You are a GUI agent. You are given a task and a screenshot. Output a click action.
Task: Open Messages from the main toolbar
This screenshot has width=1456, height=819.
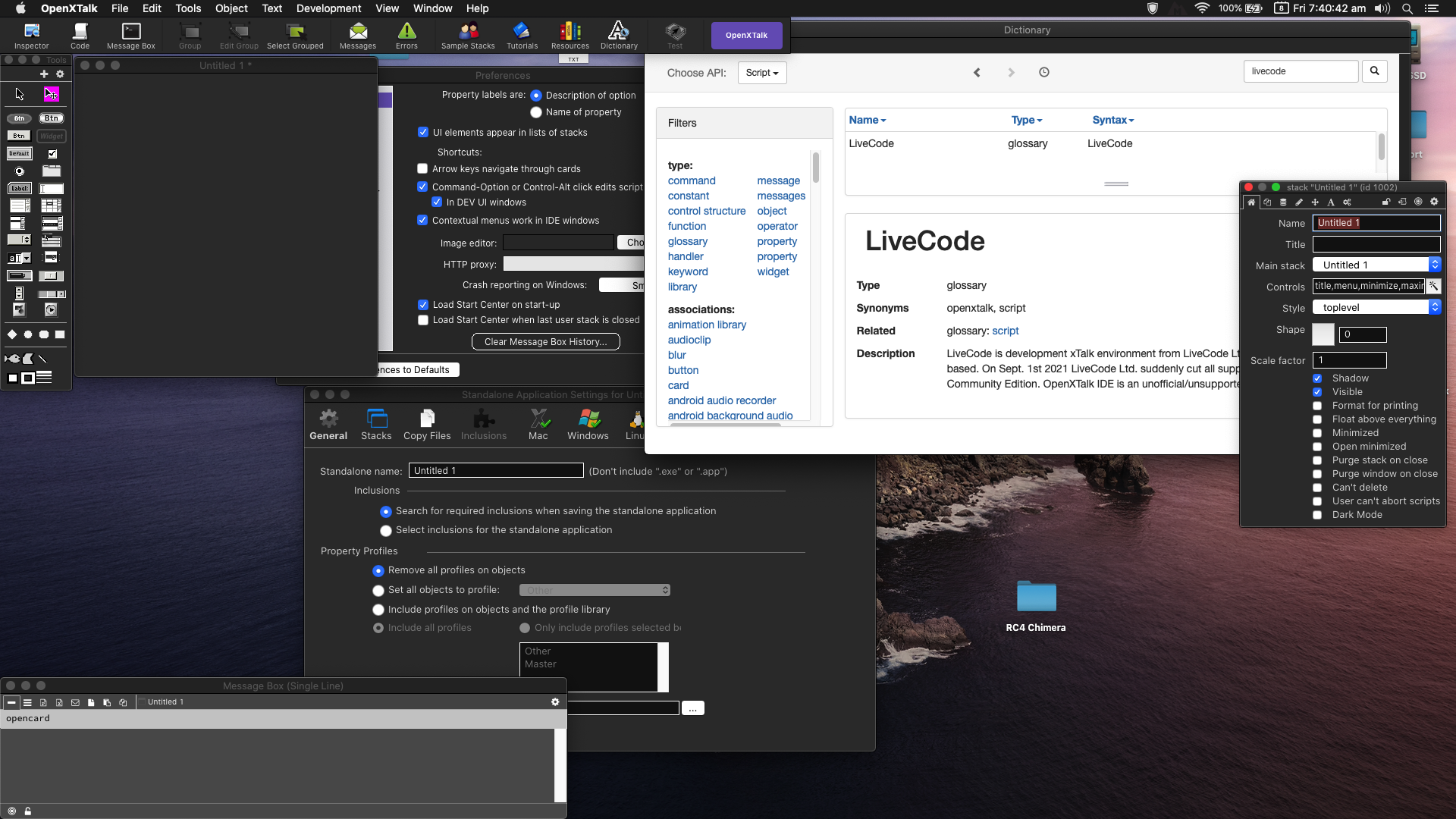pyautogui.click(x=358, y=36)
